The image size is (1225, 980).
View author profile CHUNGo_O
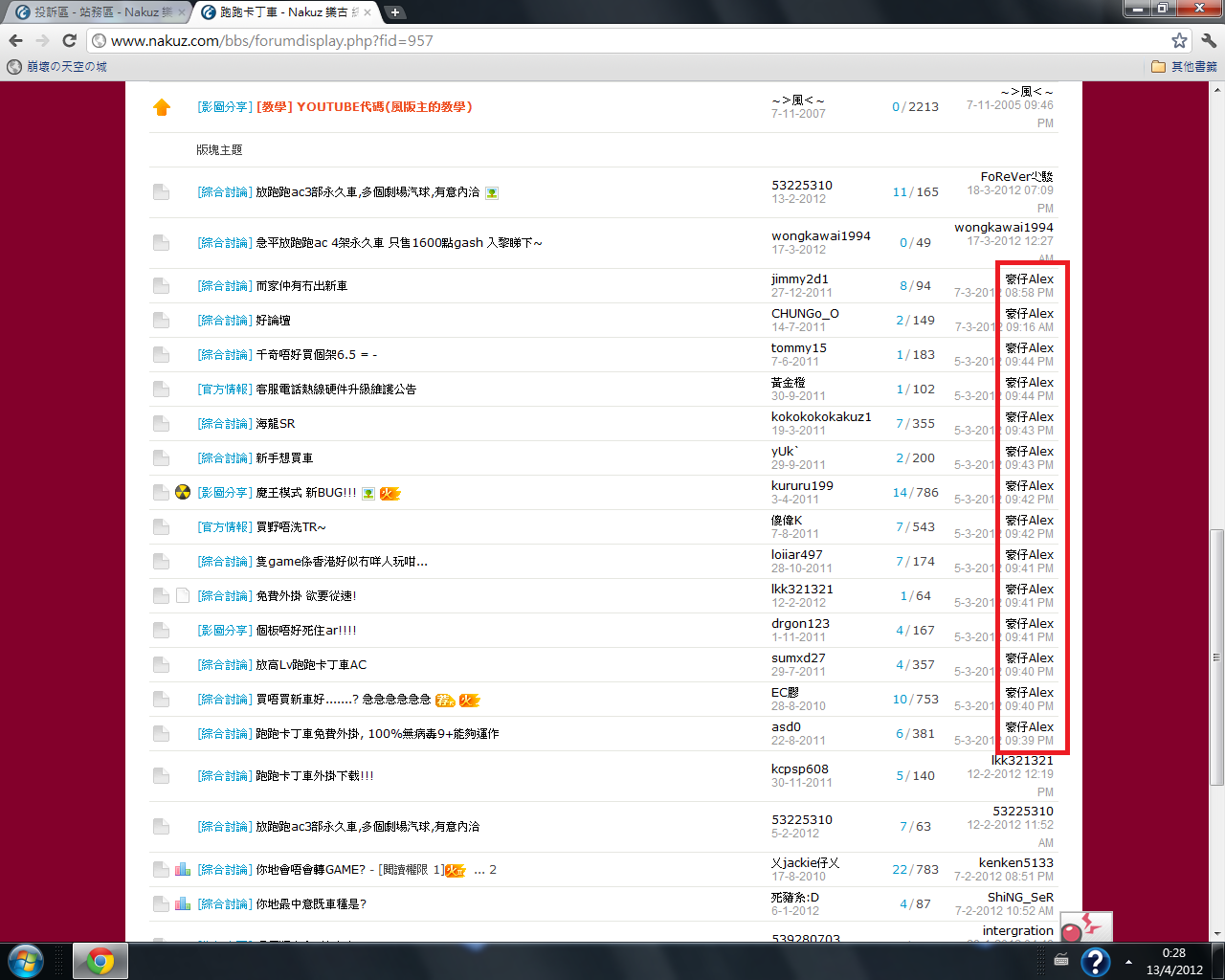pos(805,313)
